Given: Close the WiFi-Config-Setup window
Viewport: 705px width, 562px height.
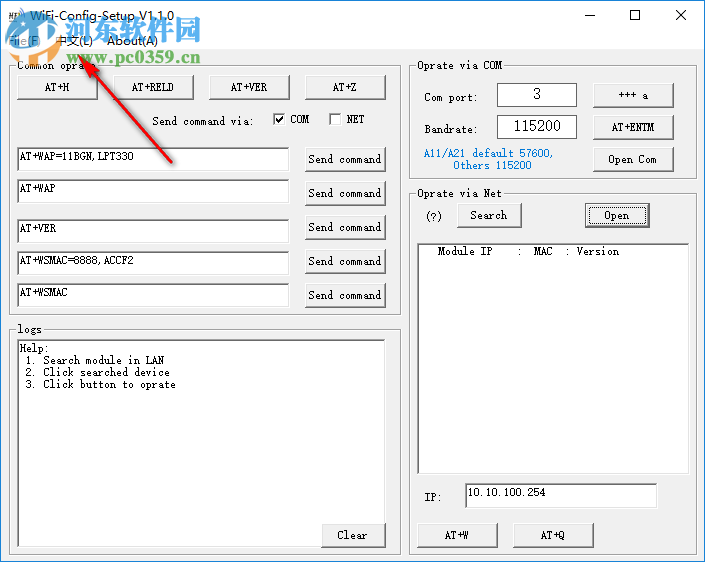Looking at the screenshot, I should click(681, 15).
